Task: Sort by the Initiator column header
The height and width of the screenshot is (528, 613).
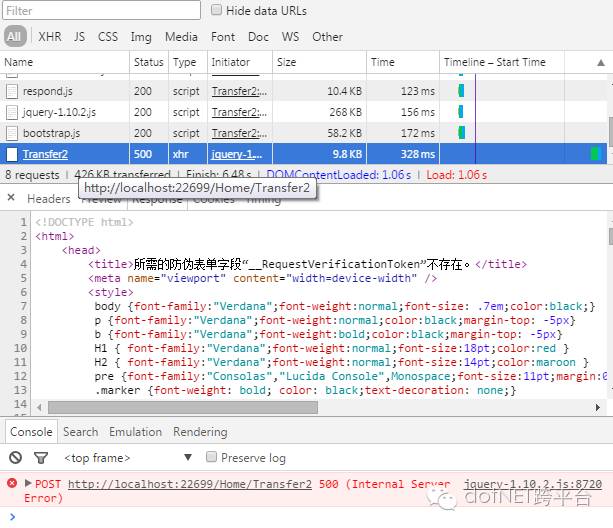Action: (240, 62)
